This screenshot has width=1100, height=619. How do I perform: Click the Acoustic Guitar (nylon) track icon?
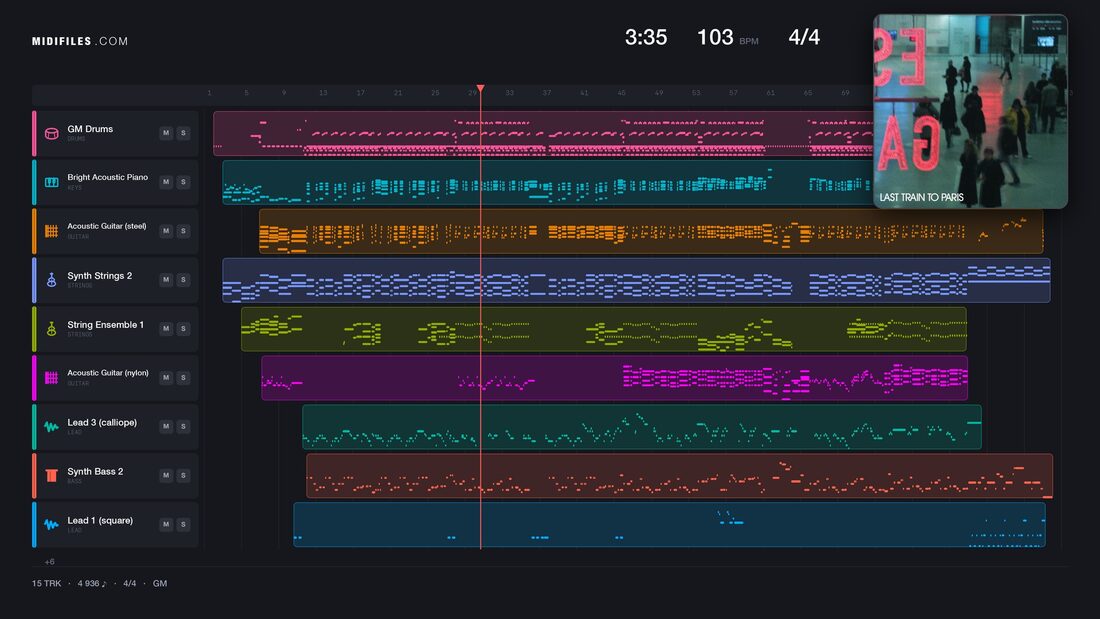(x=51, y=378)
